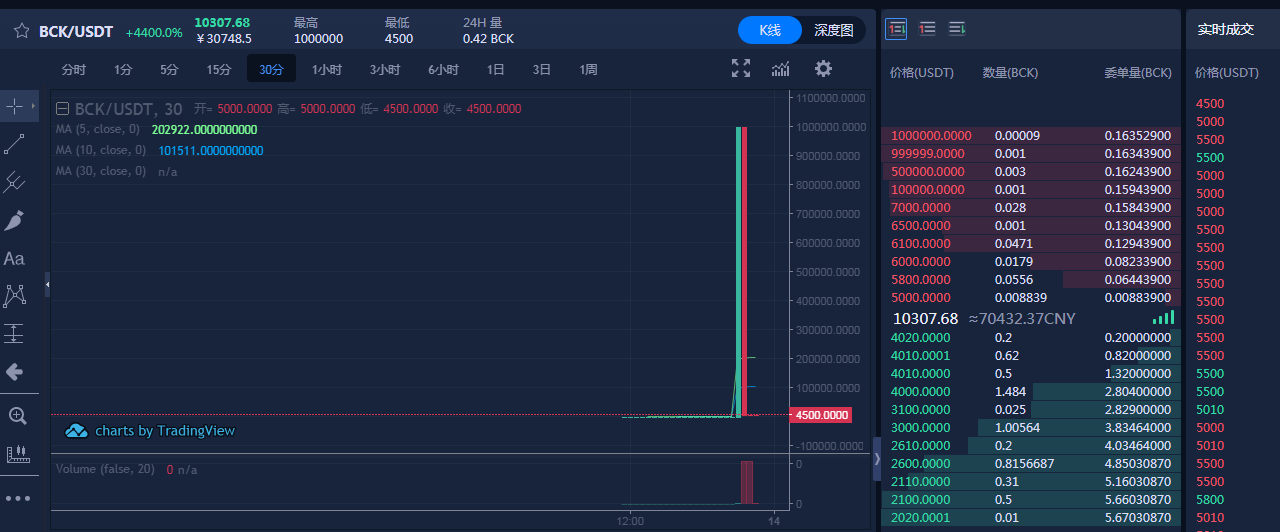Activate the zoom-in magnifier tool
Viewport: 1280px width, 532px height.
point(16,415)
